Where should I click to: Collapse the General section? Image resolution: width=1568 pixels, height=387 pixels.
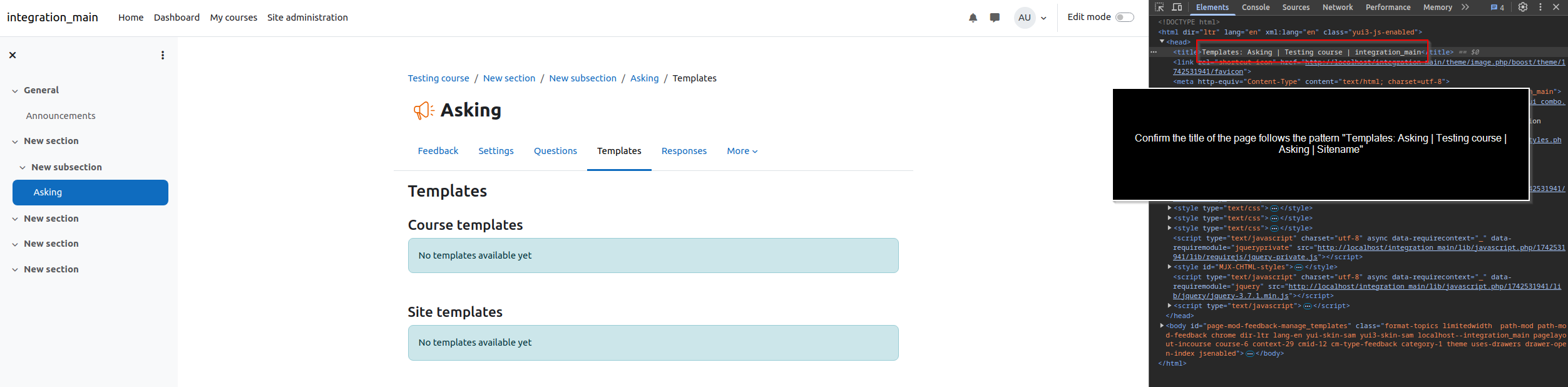15,91
